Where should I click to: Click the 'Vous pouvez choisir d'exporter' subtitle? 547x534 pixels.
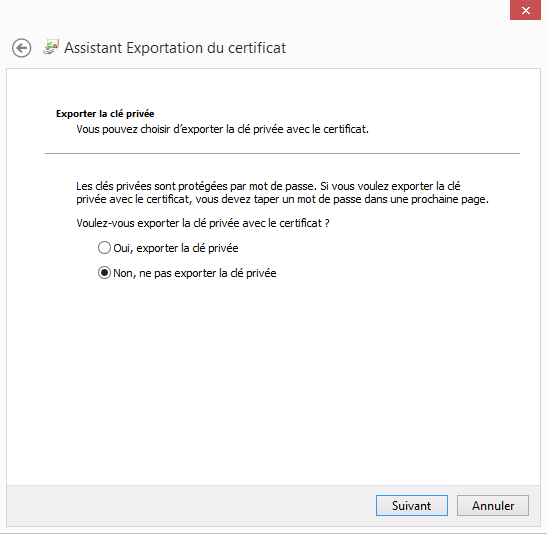[x=223, y=129]
